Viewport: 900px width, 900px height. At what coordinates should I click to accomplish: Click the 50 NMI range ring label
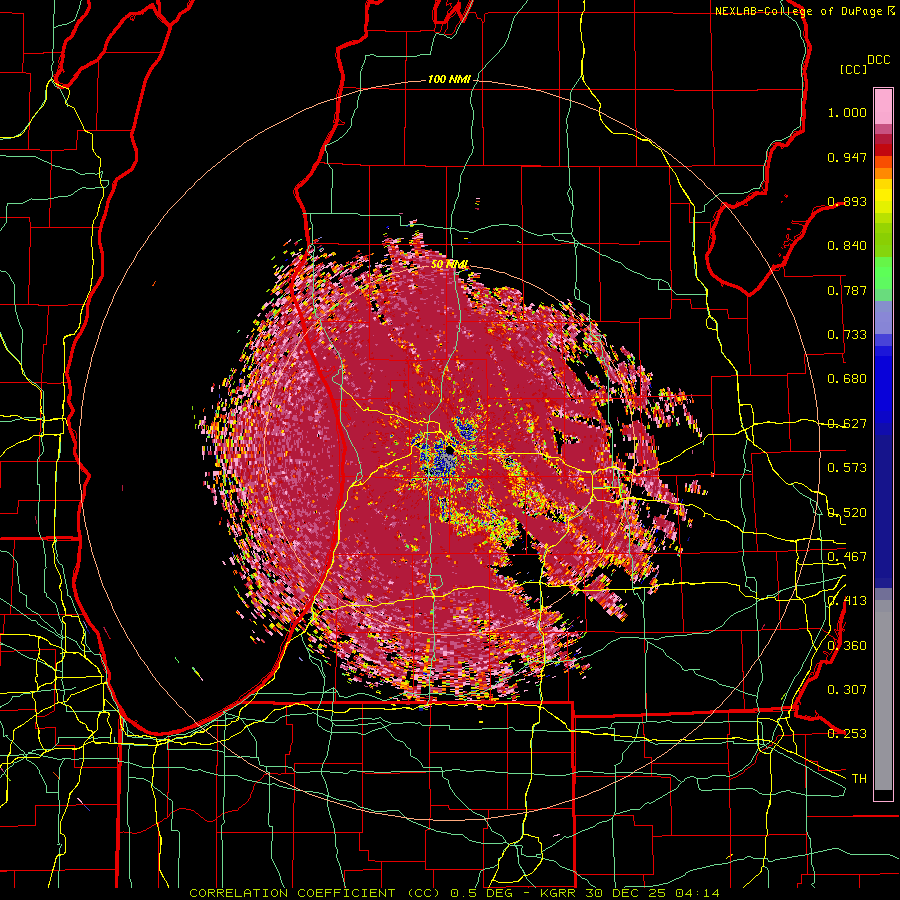(x=449, y=265)
